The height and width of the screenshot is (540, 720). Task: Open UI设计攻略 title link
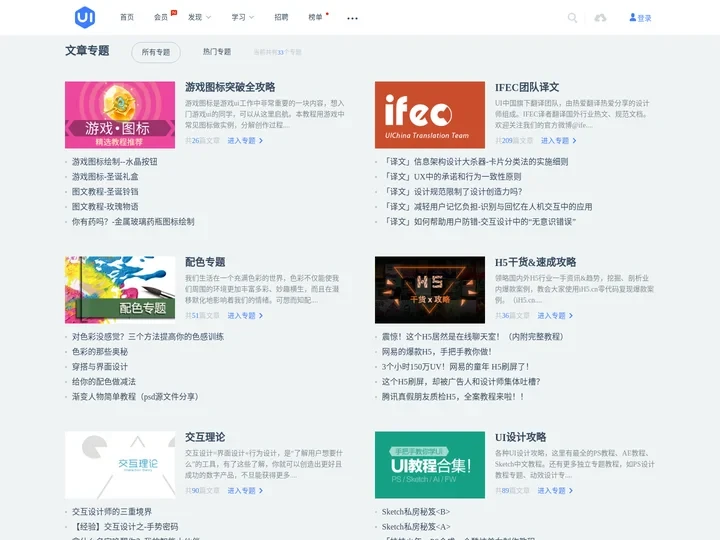[x=520, y=437]
